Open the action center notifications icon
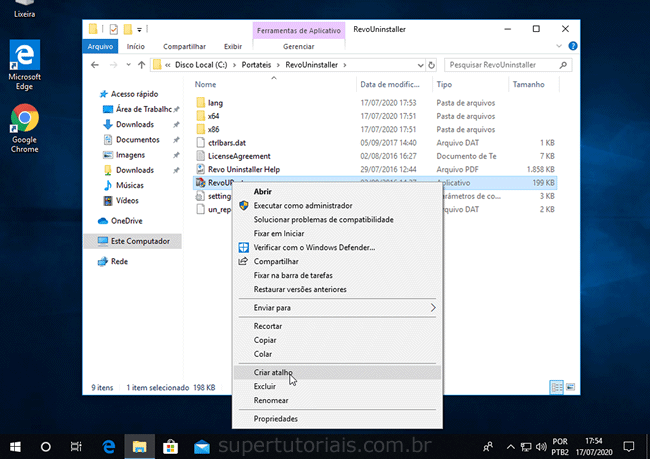 [x=629, y=446]
